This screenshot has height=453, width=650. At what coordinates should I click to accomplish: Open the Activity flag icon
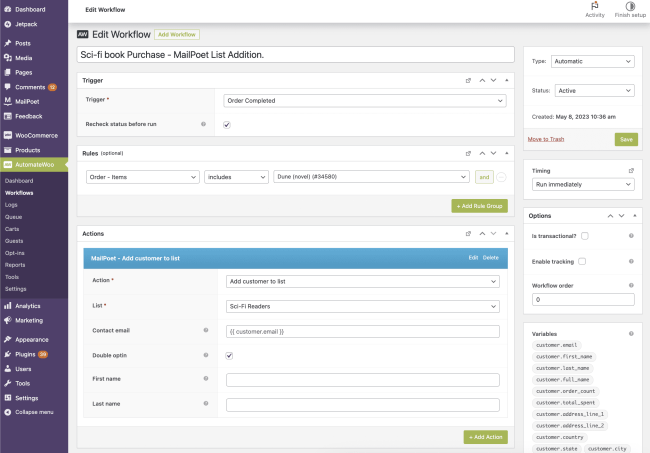(594, 7)
